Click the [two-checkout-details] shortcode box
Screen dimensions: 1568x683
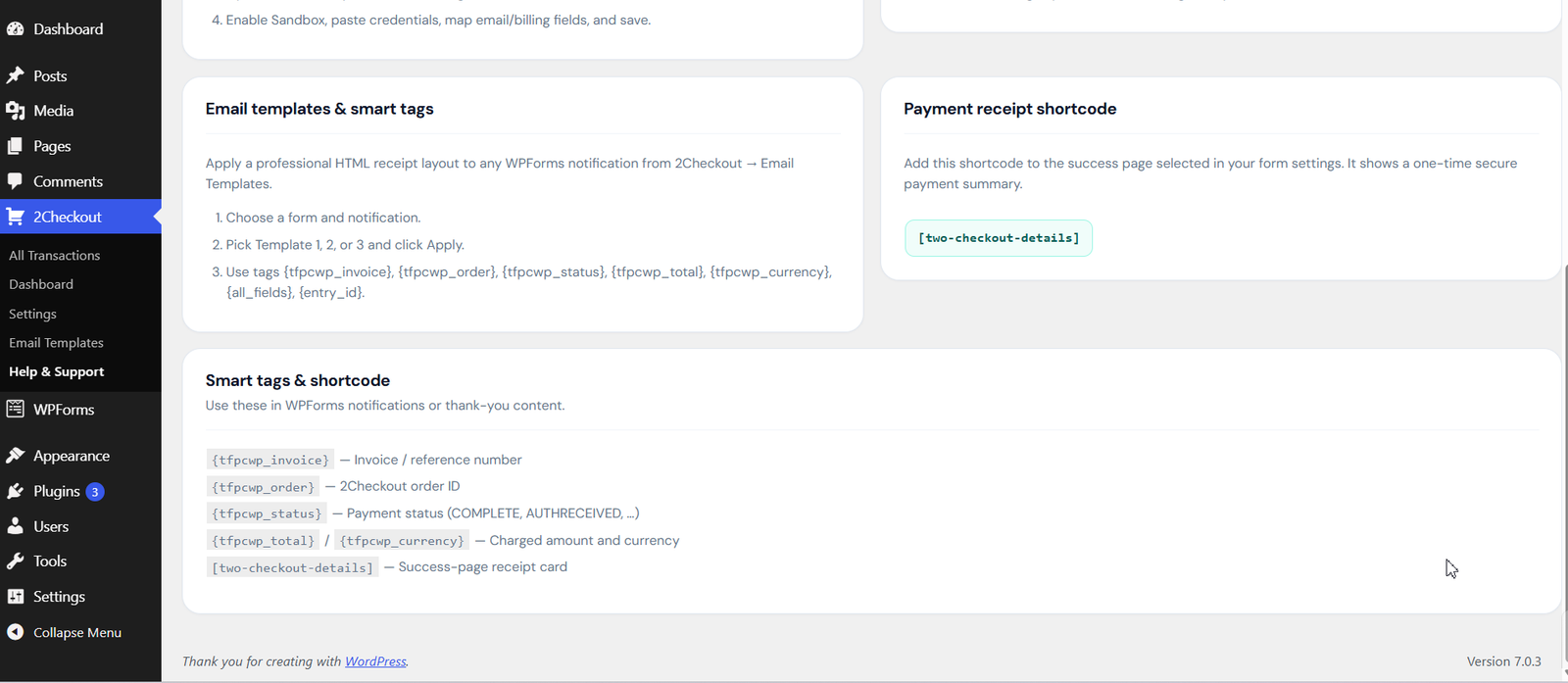999,238
